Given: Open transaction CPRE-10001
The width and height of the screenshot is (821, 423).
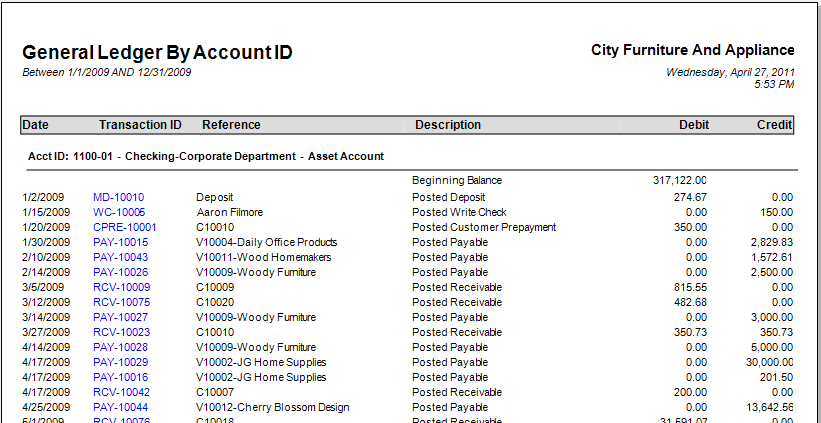Looking at the screenshot, I should [125, 227].
